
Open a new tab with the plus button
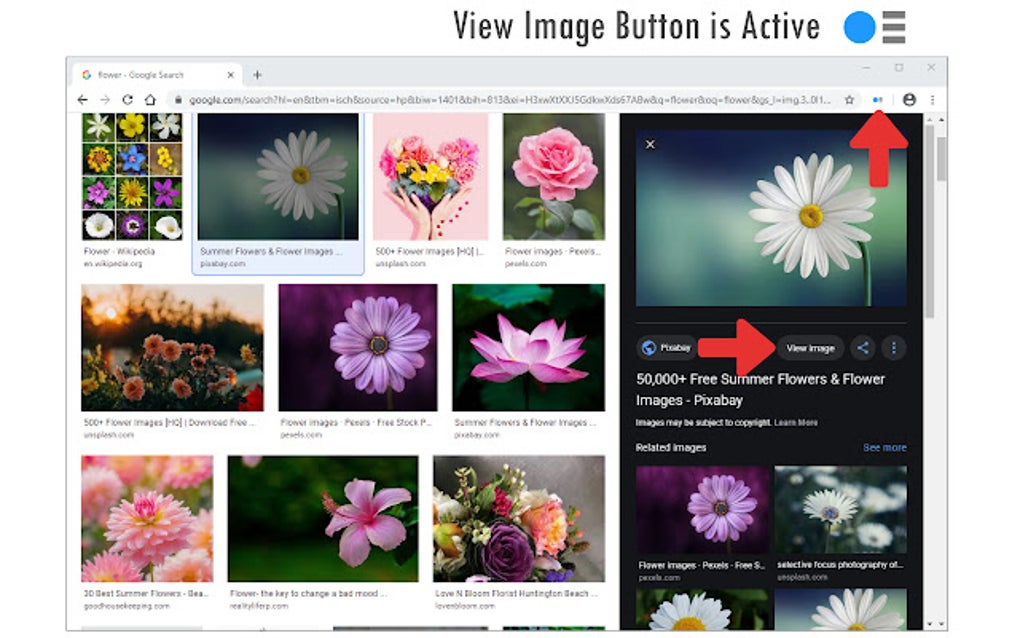pos(258,74)
